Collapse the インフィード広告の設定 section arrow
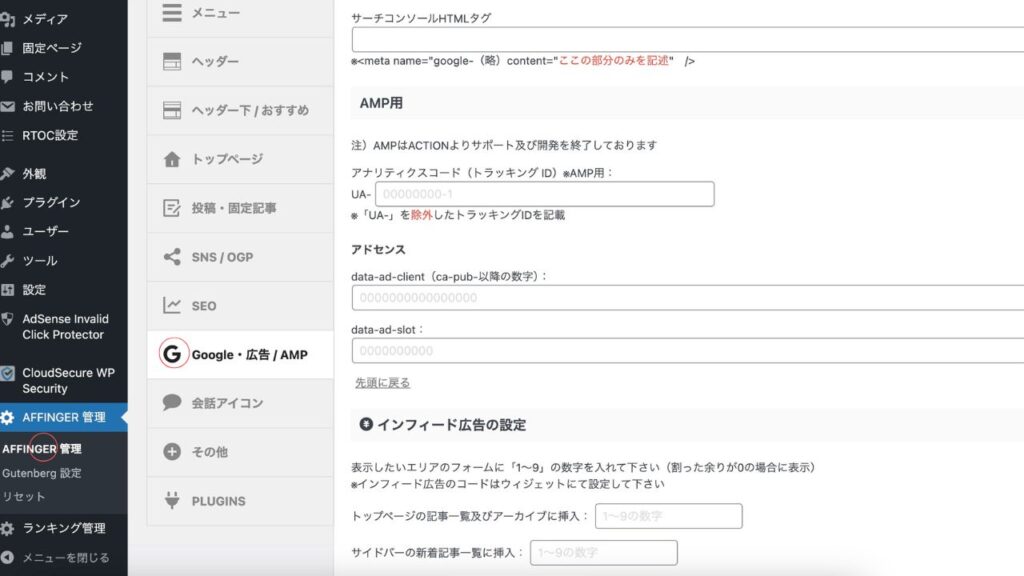Image resolution: width=1024 pixels, height=576 pixels. 366,425
